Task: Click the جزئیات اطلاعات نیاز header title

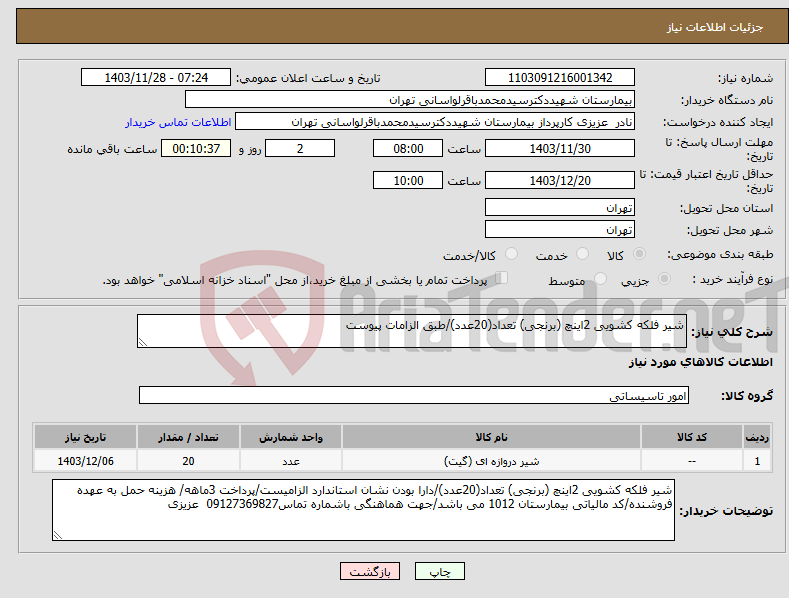Action: (715, 27)
